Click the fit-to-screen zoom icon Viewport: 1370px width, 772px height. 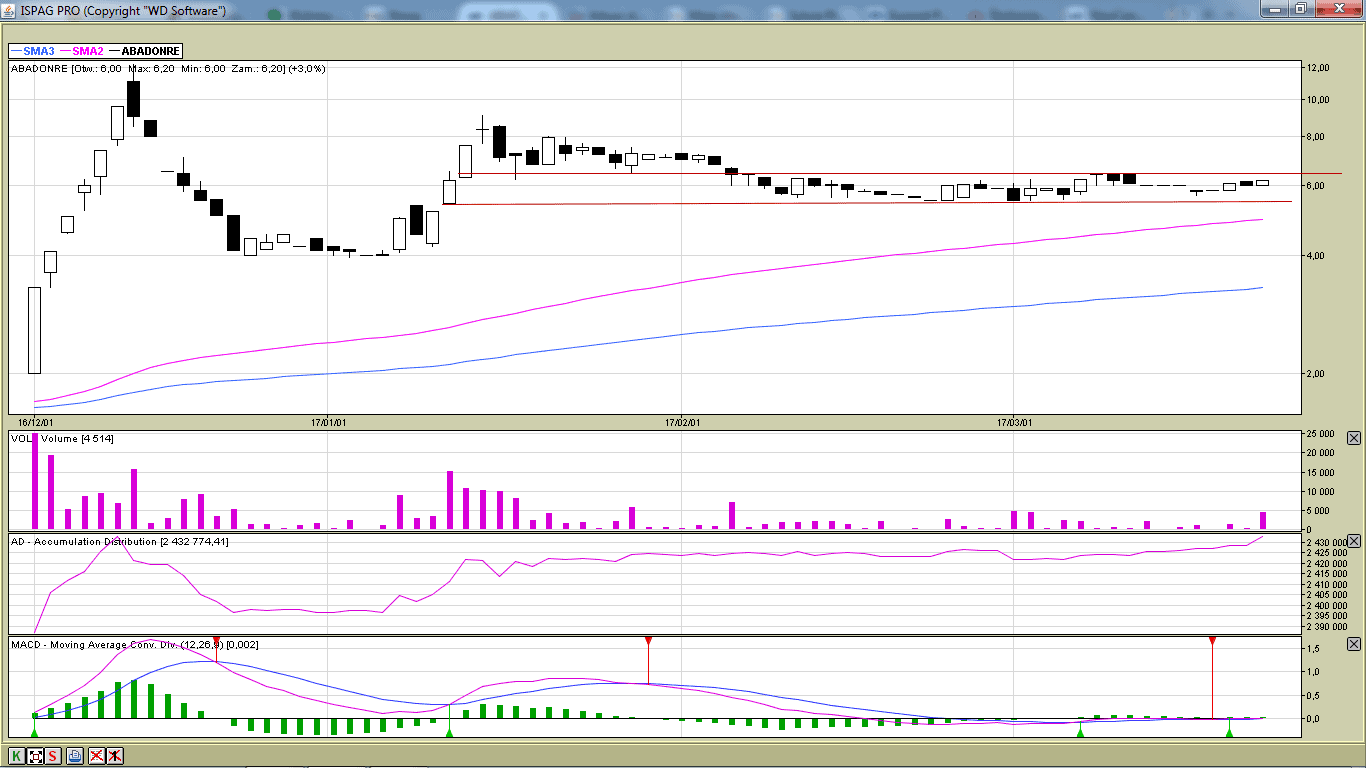click(35, 756)
